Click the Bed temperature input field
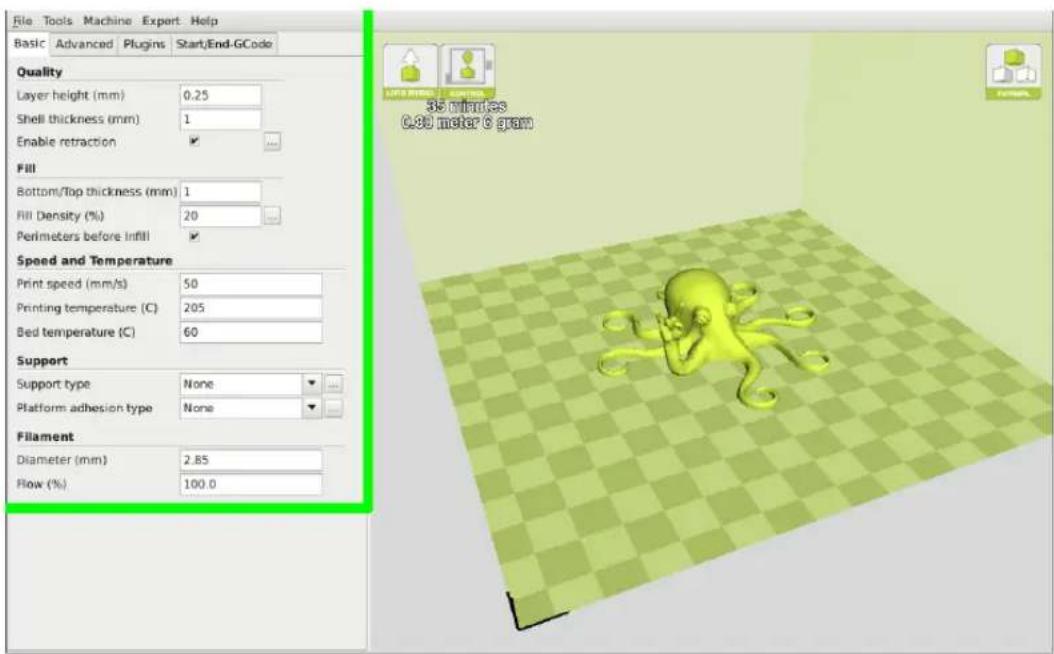 (x=251, y=333)
